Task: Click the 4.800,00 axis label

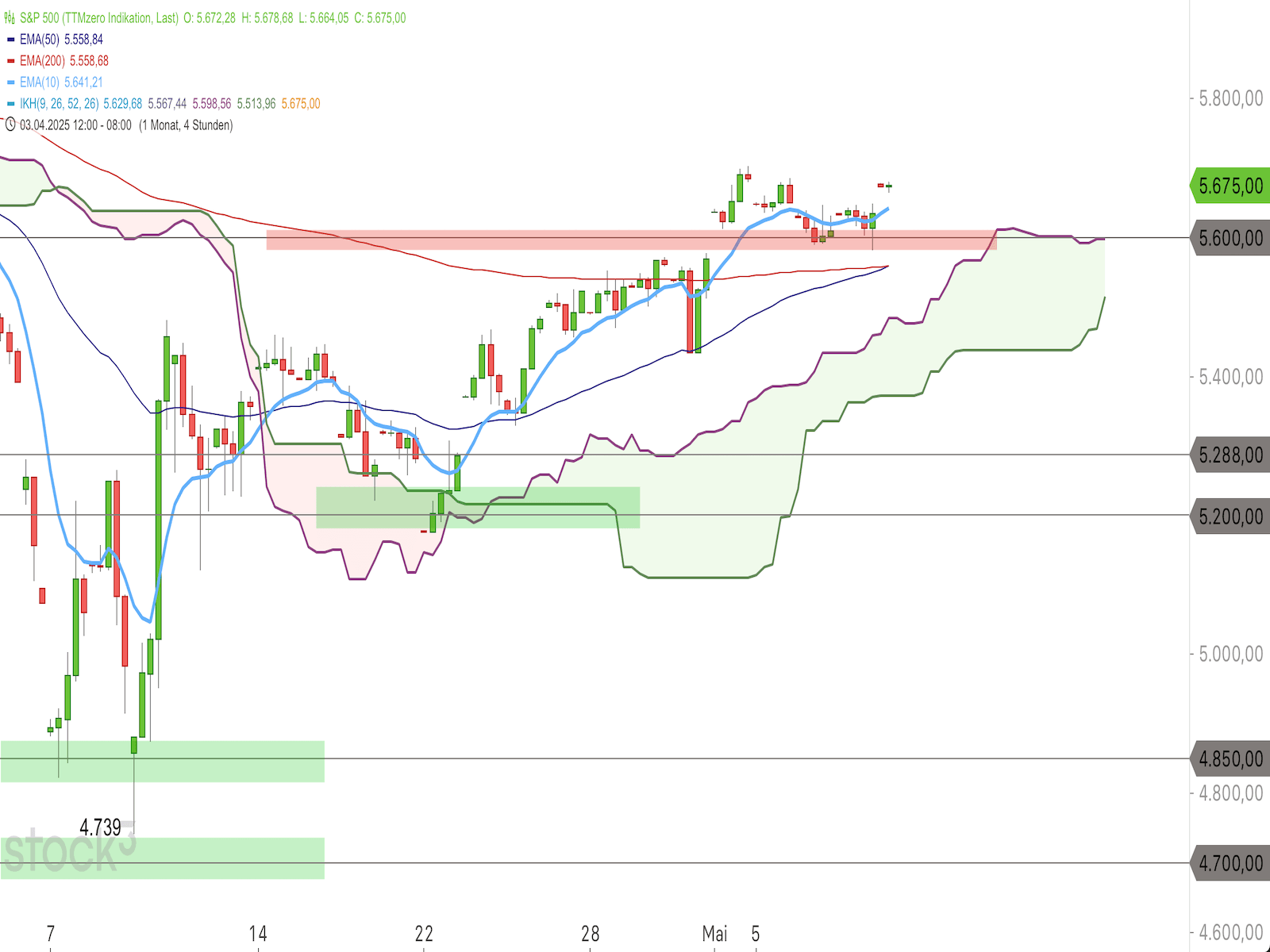Action: [1231, 793]
